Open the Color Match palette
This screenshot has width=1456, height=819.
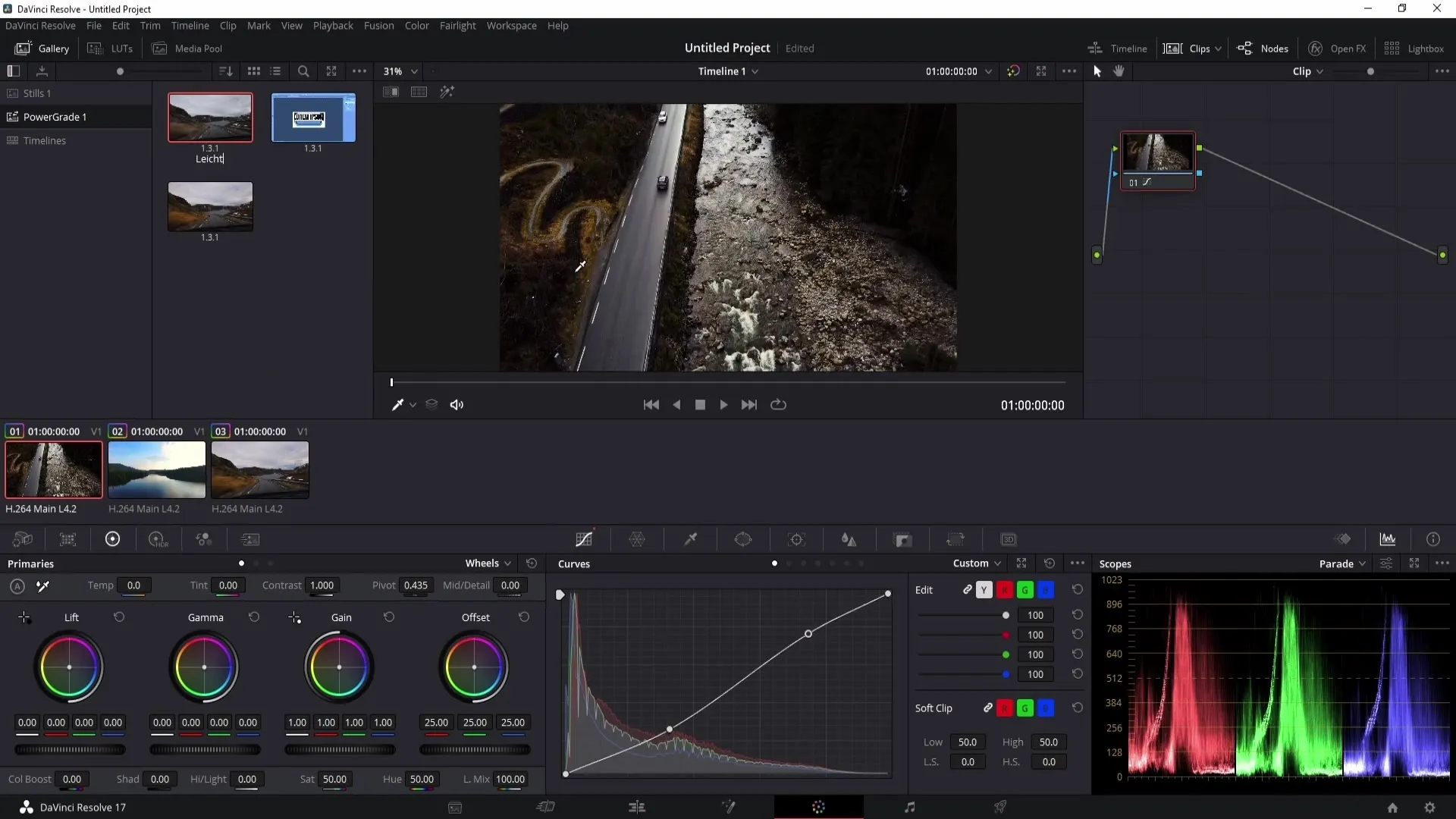(68, 539)
